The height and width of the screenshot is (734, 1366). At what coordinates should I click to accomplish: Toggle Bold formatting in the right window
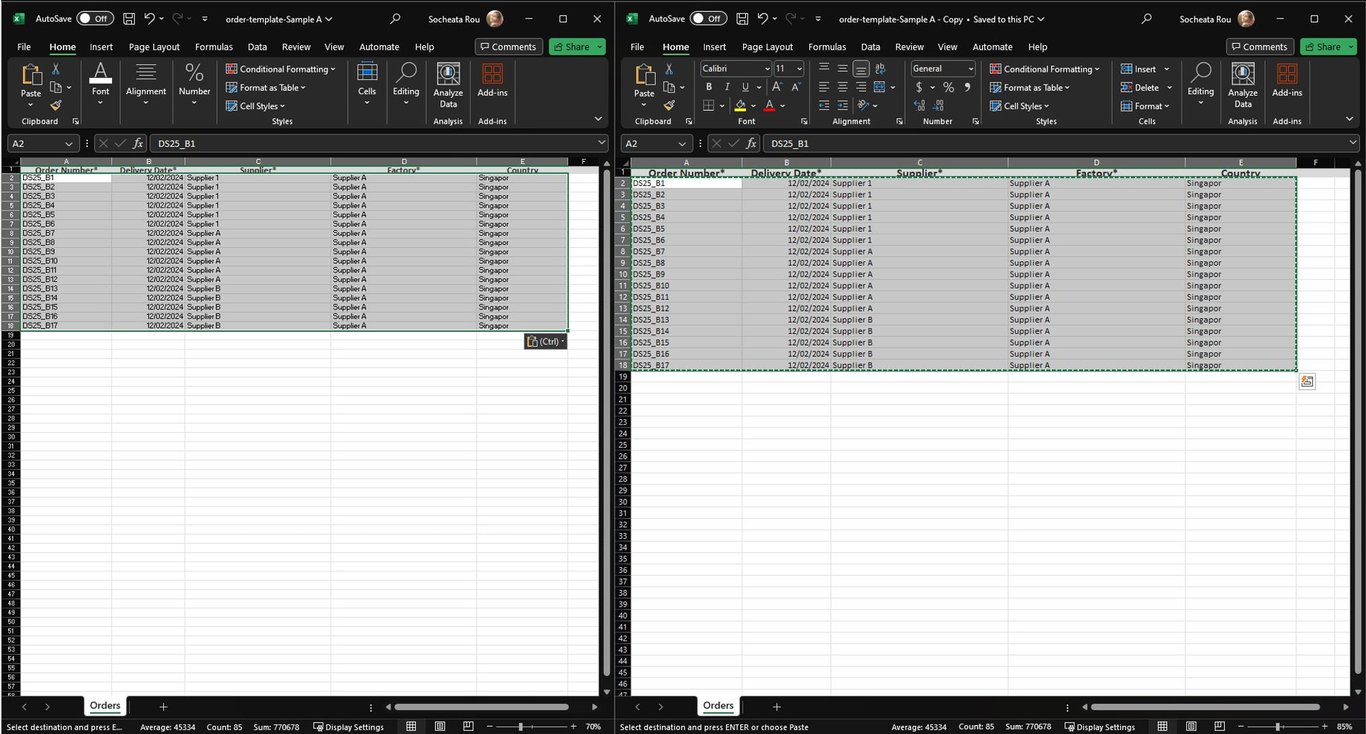pos(709,87)
